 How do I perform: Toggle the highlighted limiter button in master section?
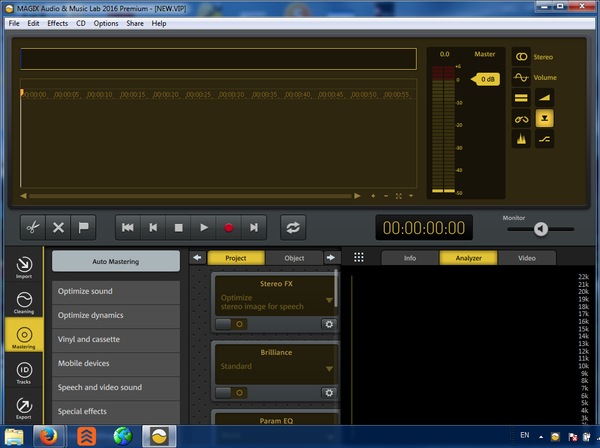coord(547,118)
